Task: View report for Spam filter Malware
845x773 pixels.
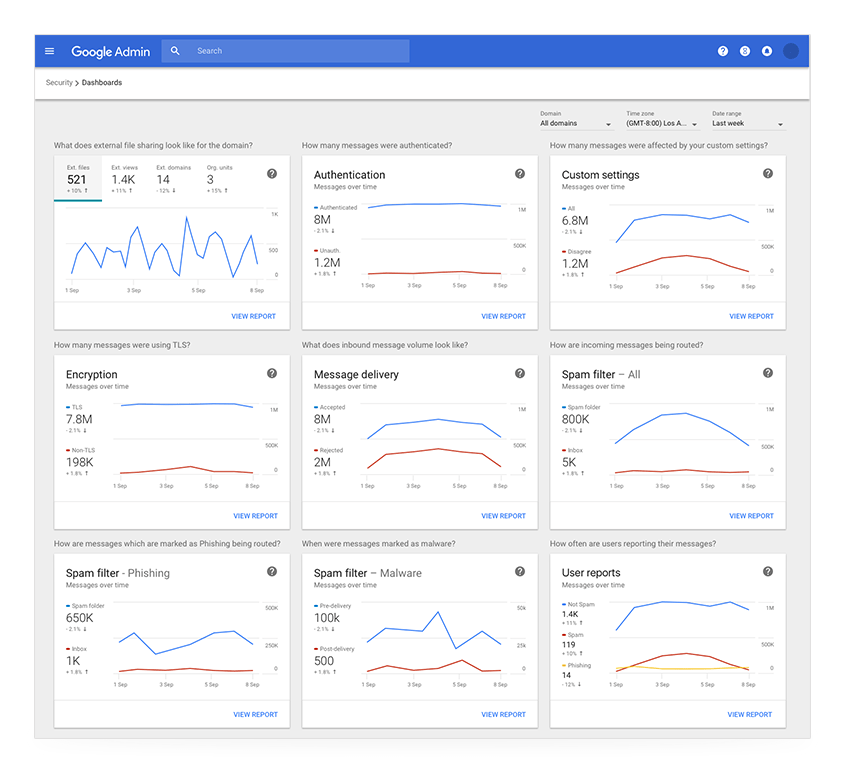Action: click(503, 715)
